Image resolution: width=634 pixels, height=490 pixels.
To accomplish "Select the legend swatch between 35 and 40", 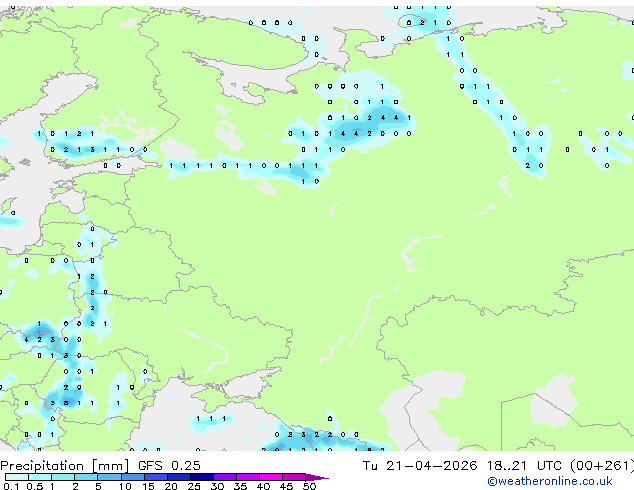I will click(x=248, y=477).
